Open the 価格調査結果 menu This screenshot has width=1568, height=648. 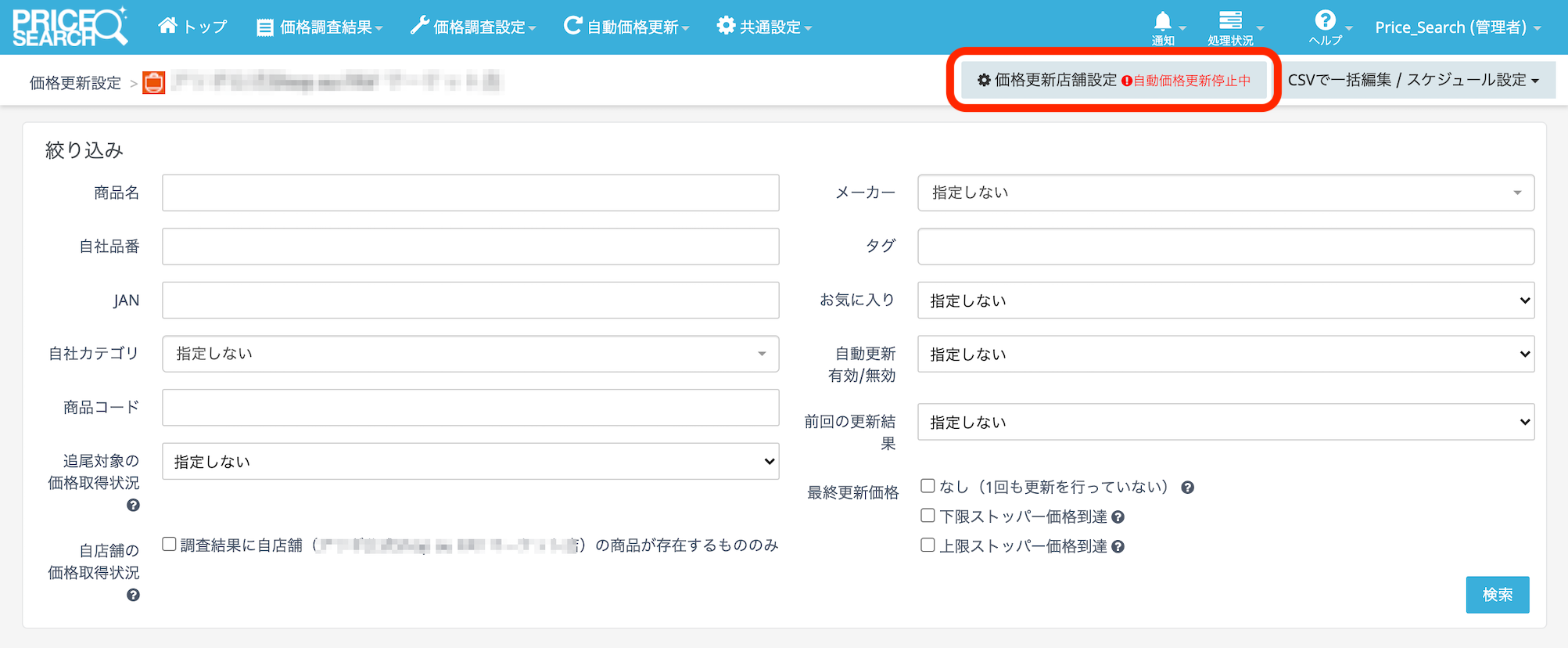320,27
